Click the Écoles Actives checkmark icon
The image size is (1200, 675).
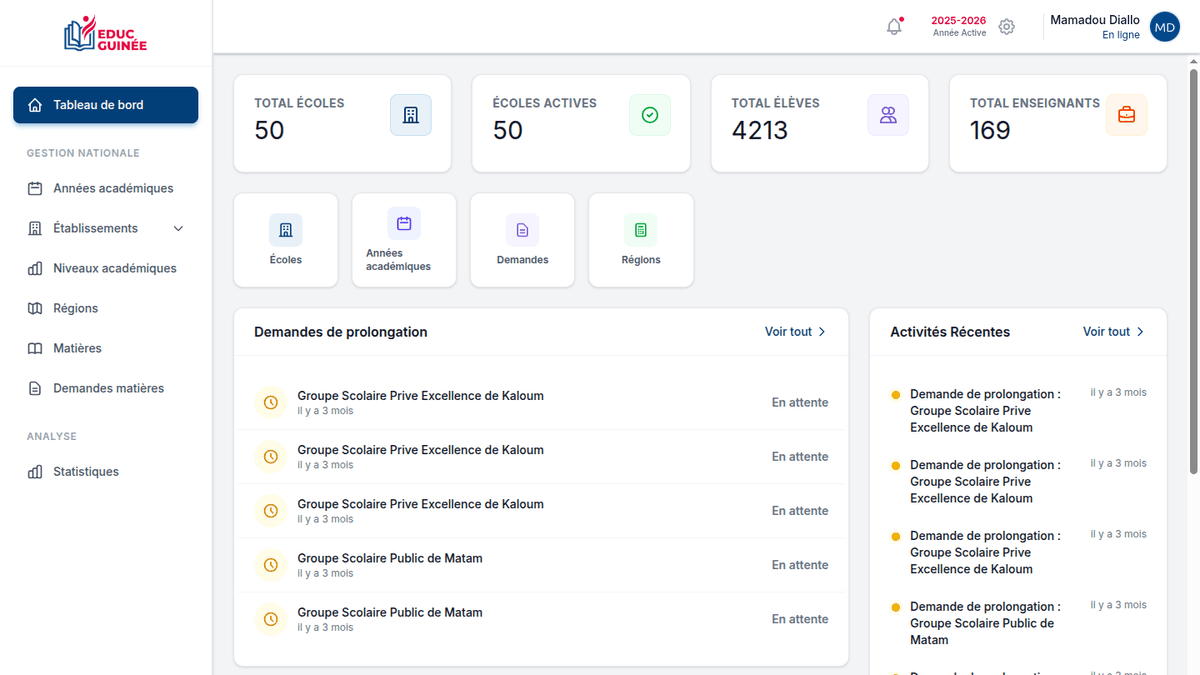(650, 115)
